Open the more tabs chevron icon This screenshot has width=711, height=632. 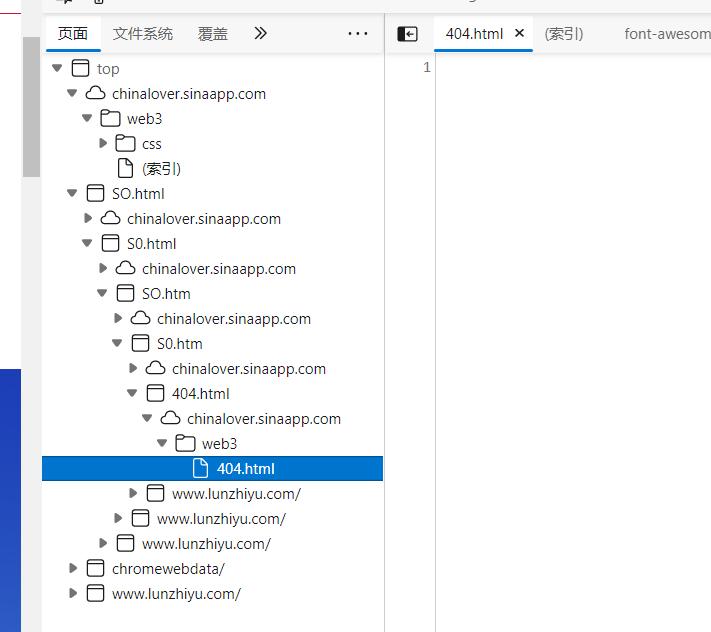click(260, 33)
